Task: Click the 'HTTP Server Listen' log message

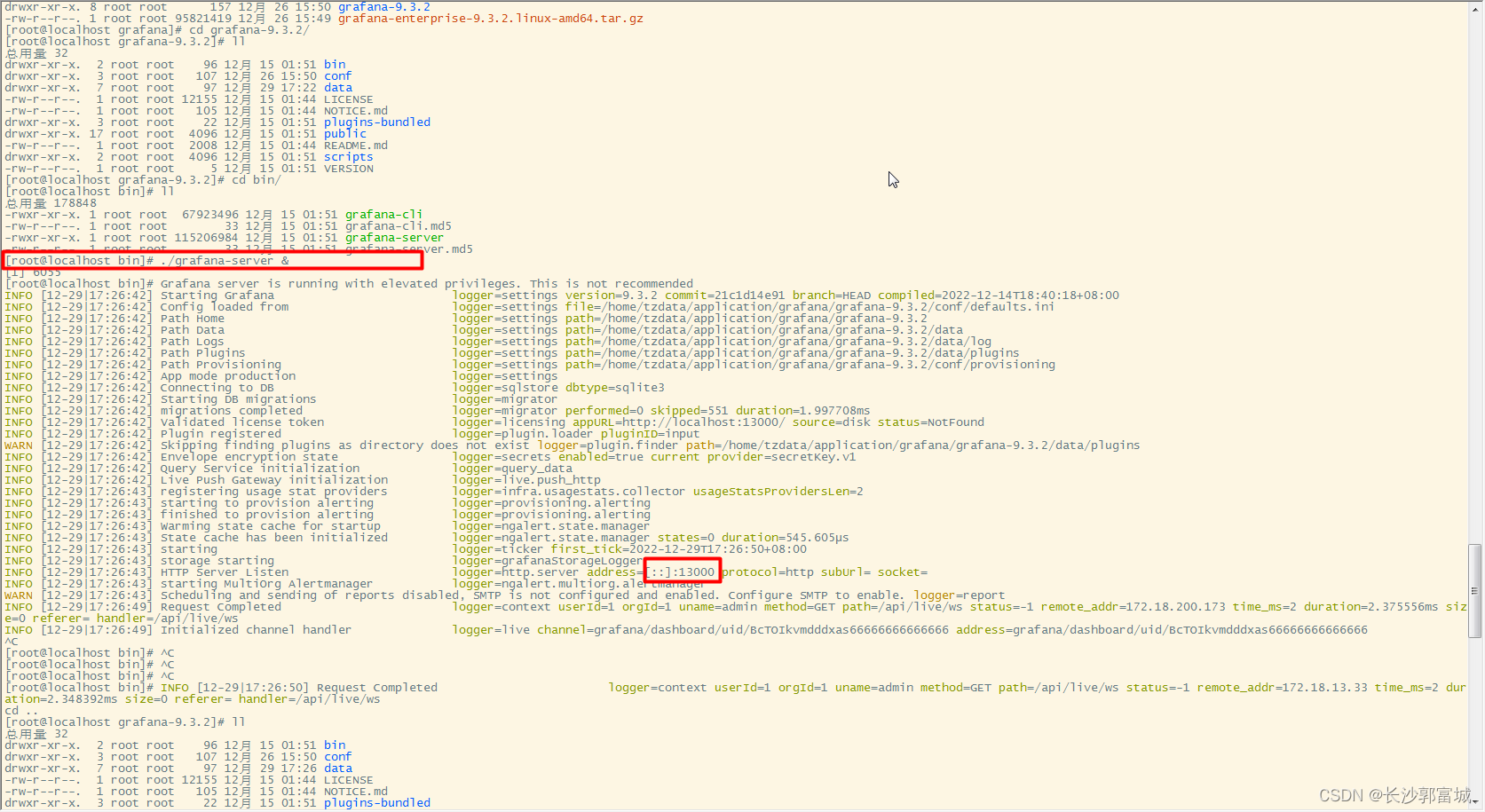Action: point(225,572)
